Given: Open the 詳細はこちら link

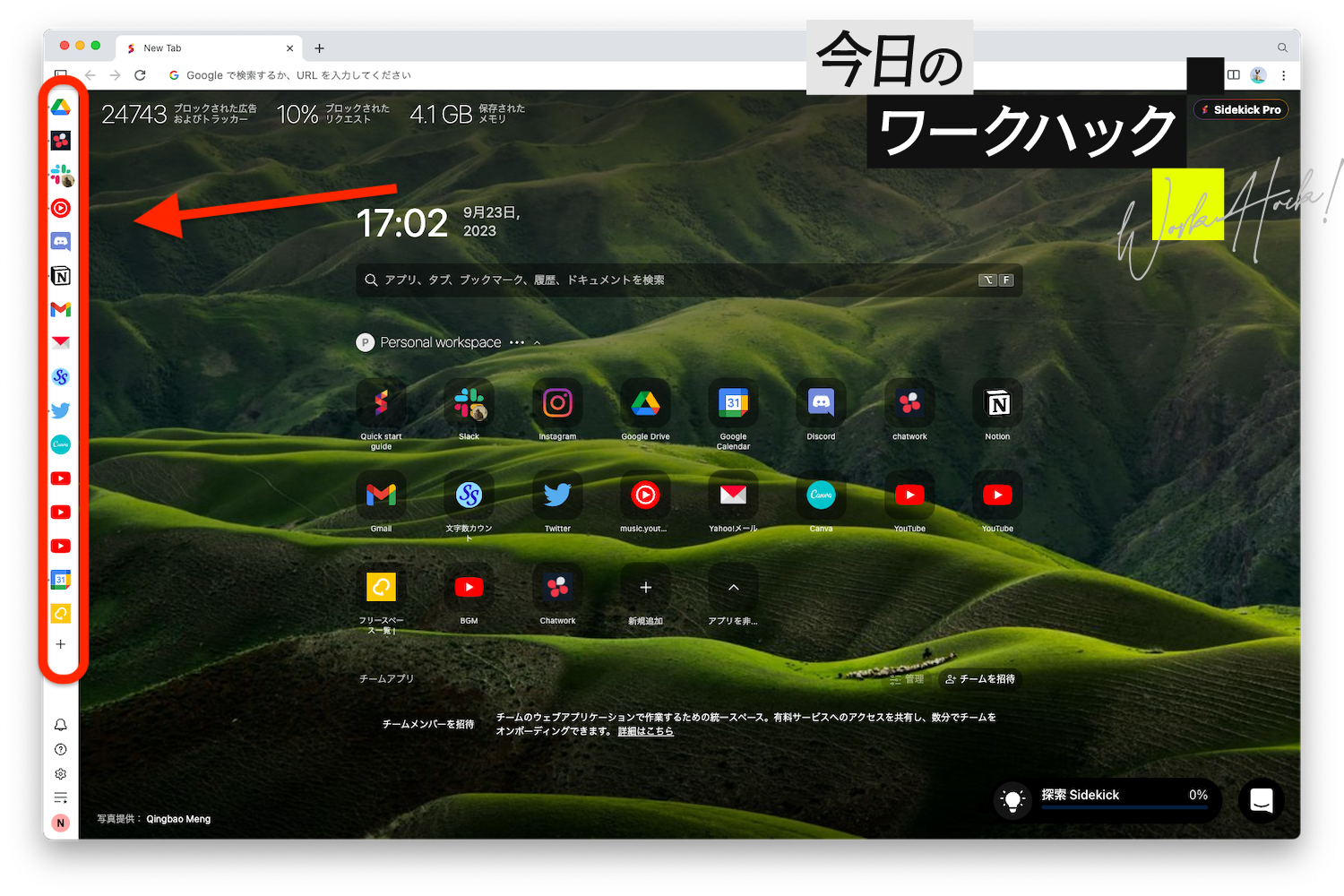Looking at the screenshot, I should (x=645, y=731).
